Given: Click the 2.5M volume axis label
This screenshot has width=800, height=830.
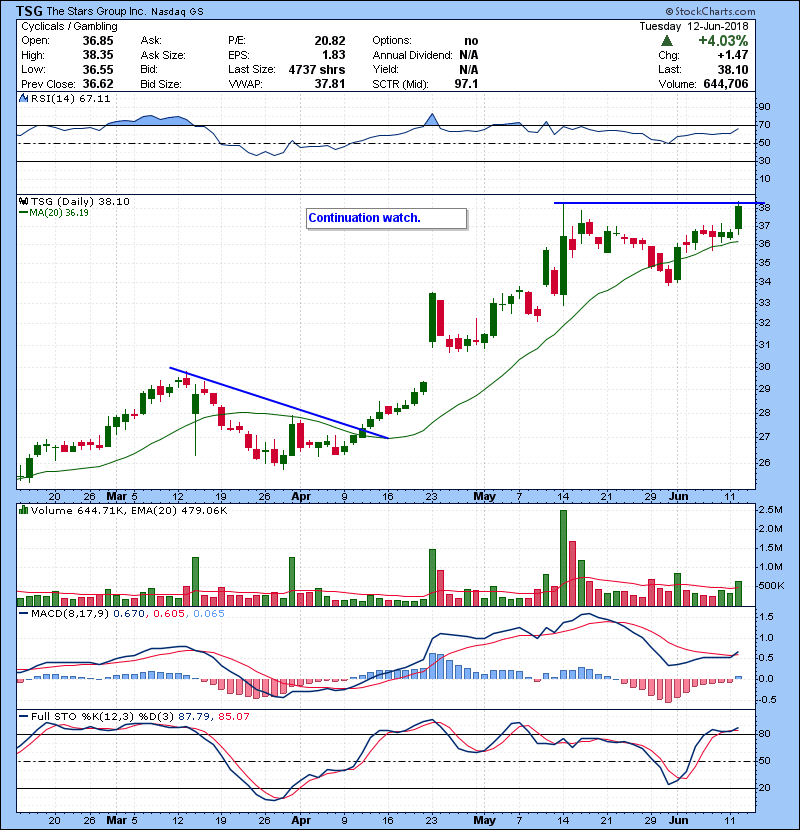Looking at the screenshot, I should coord(770,510).
